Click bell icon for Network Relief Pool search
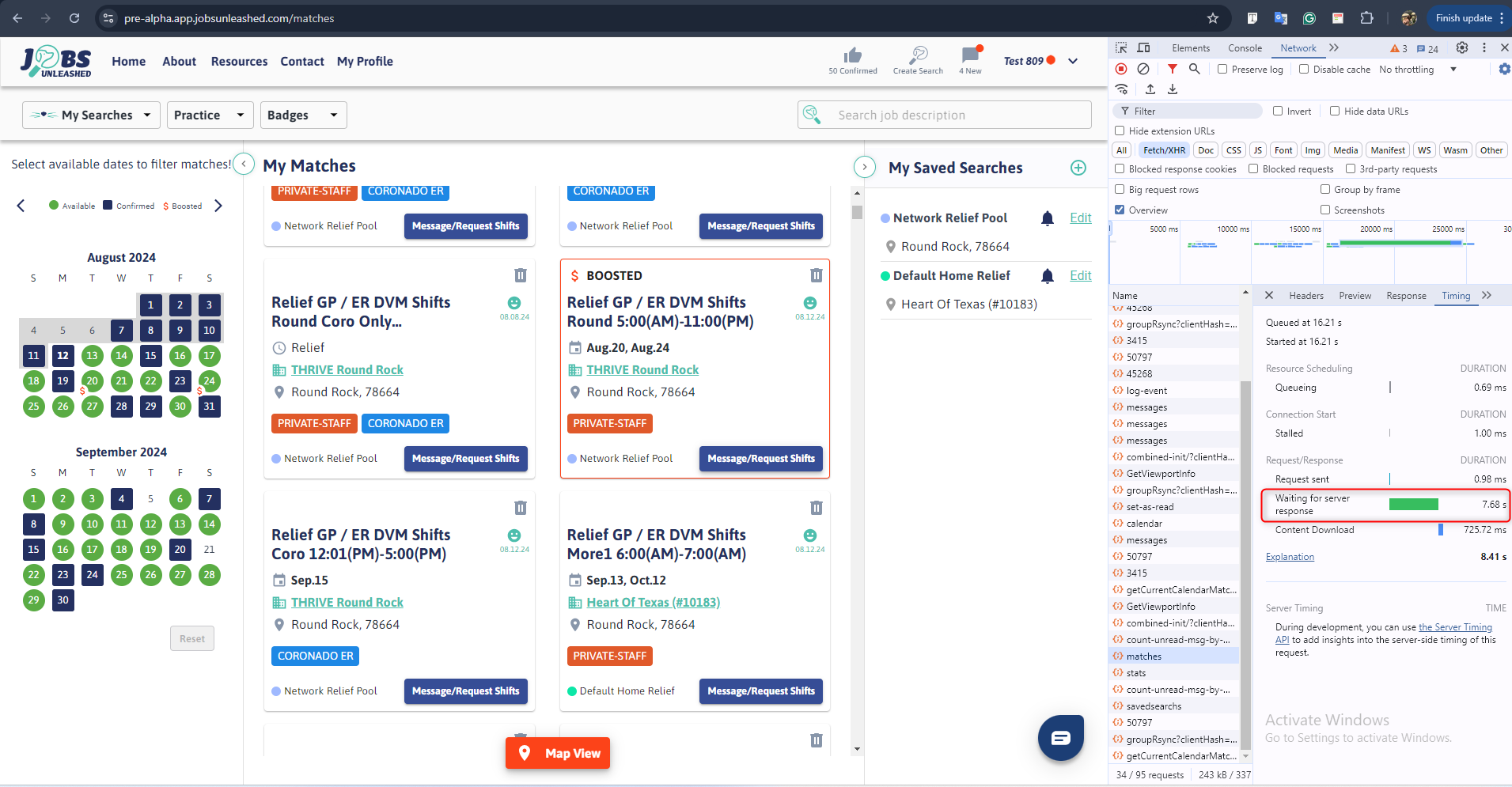 pyautogui.click(x=1048, y=218)
